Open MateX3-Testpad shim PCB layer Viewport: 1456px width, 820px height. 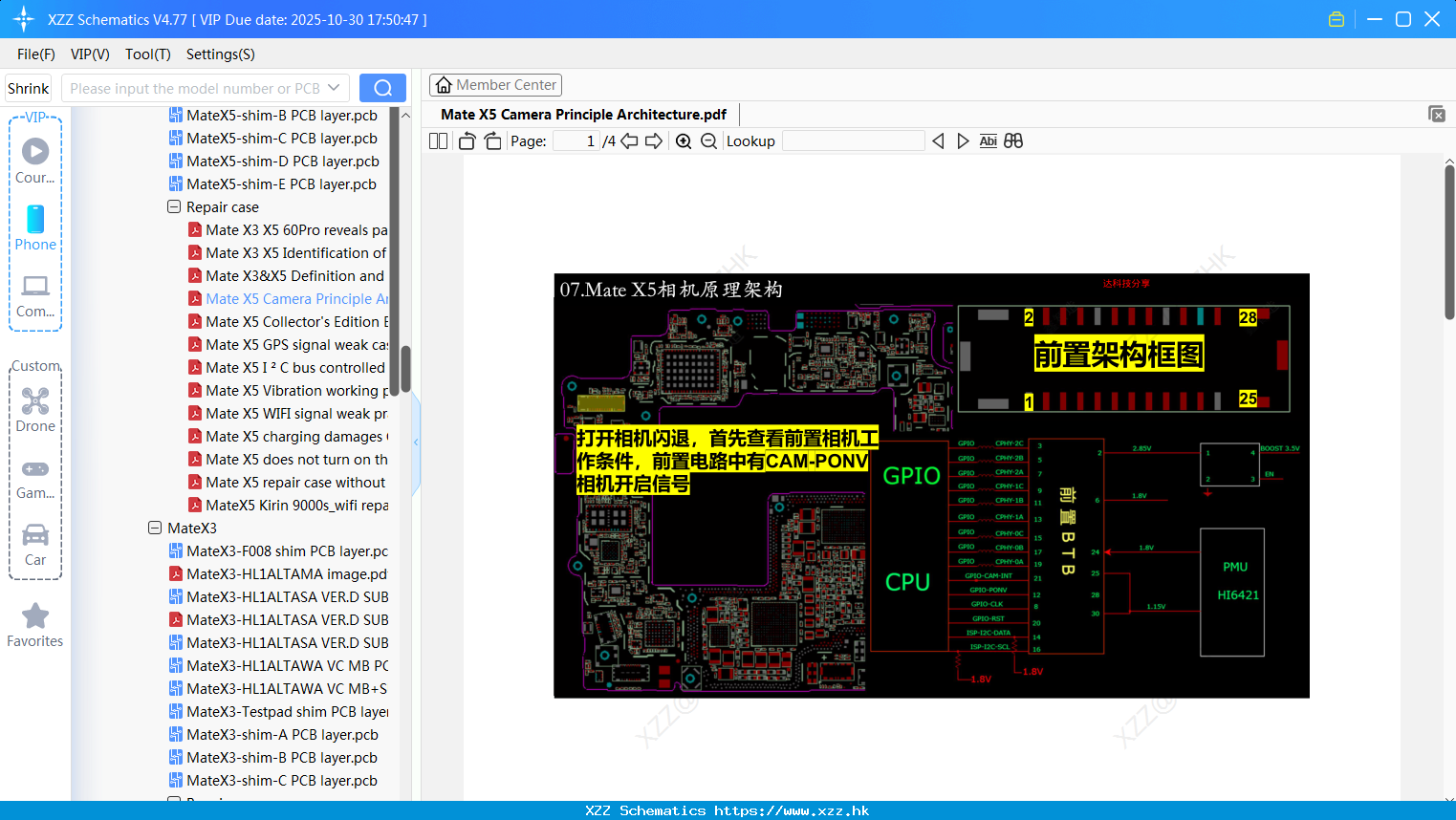coord(278,712)
